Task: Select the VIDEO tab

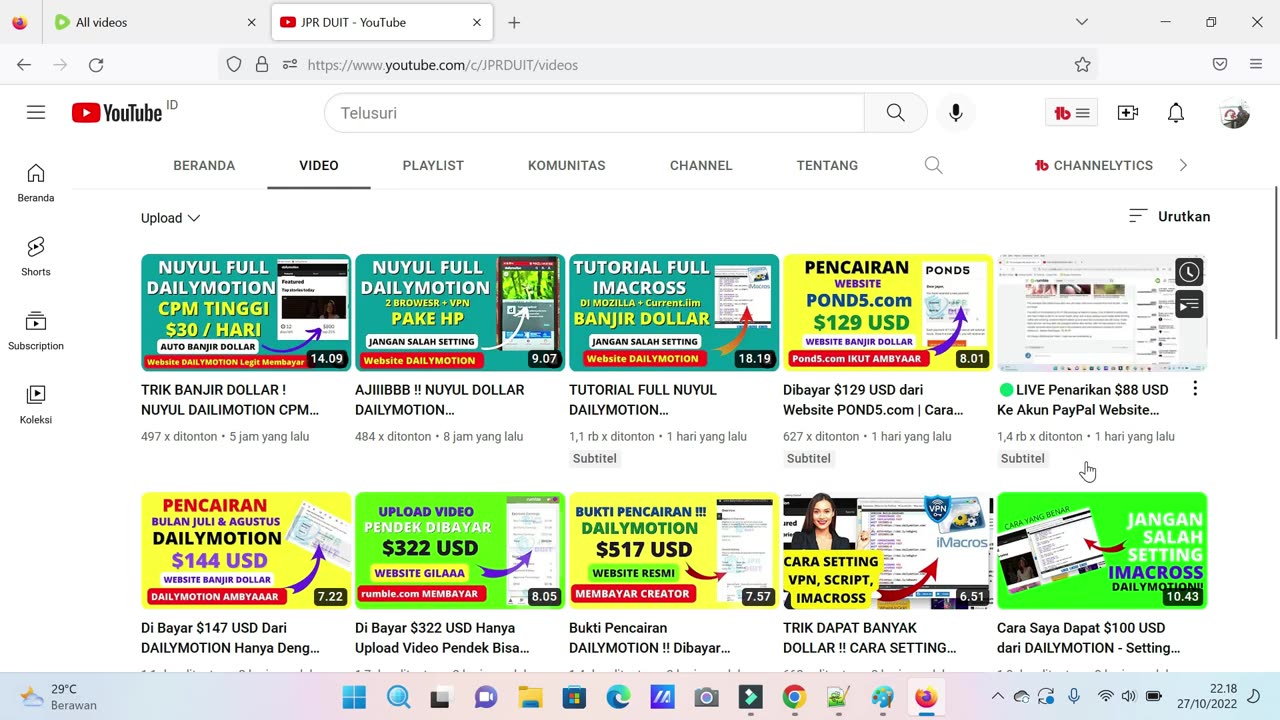Action: click(x=319, y=165)
